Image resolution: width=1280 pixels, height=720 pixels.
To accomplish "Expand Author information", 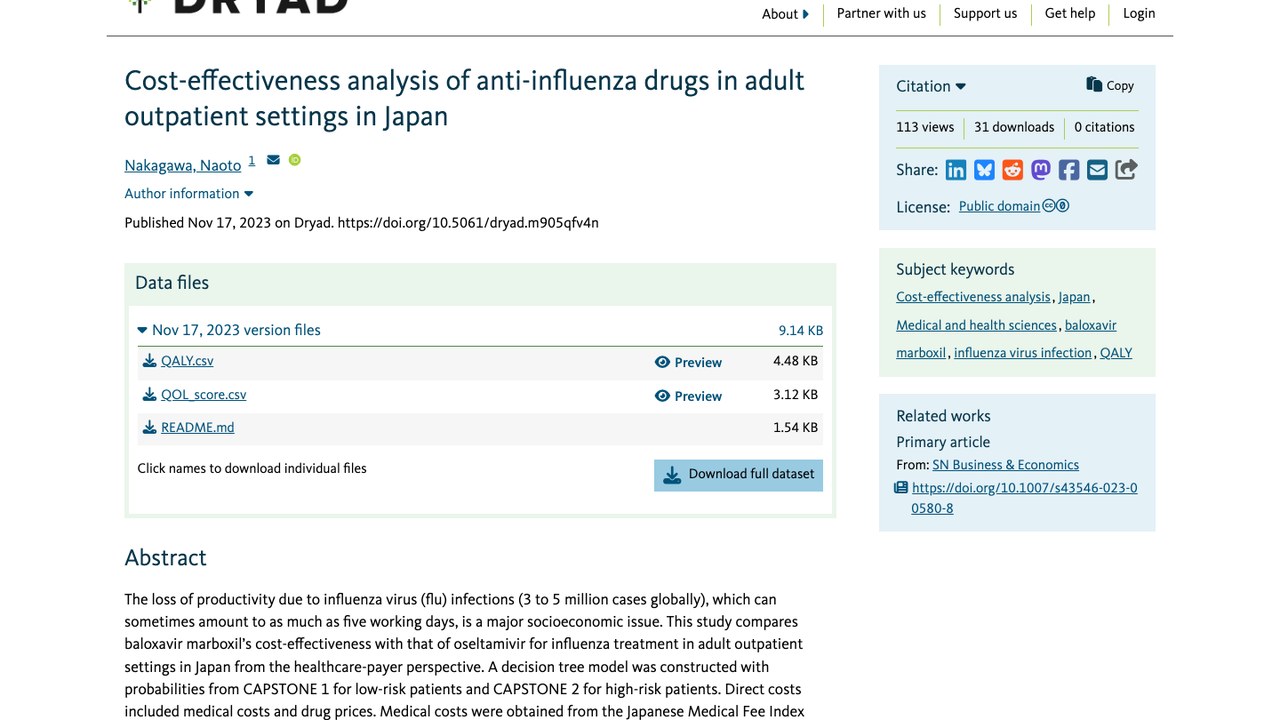I will 189,194.
